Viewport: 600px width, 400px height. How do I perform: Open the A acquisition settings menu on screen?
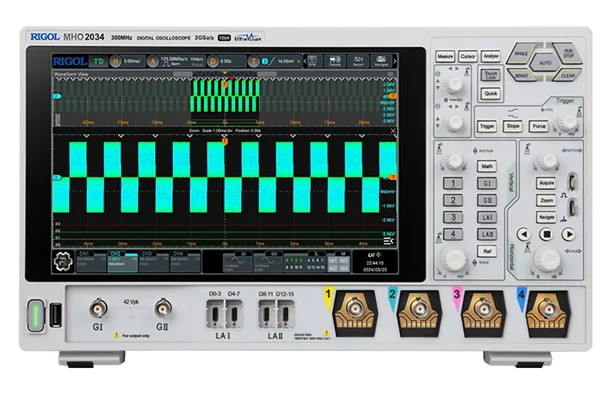tap(176, 61)
